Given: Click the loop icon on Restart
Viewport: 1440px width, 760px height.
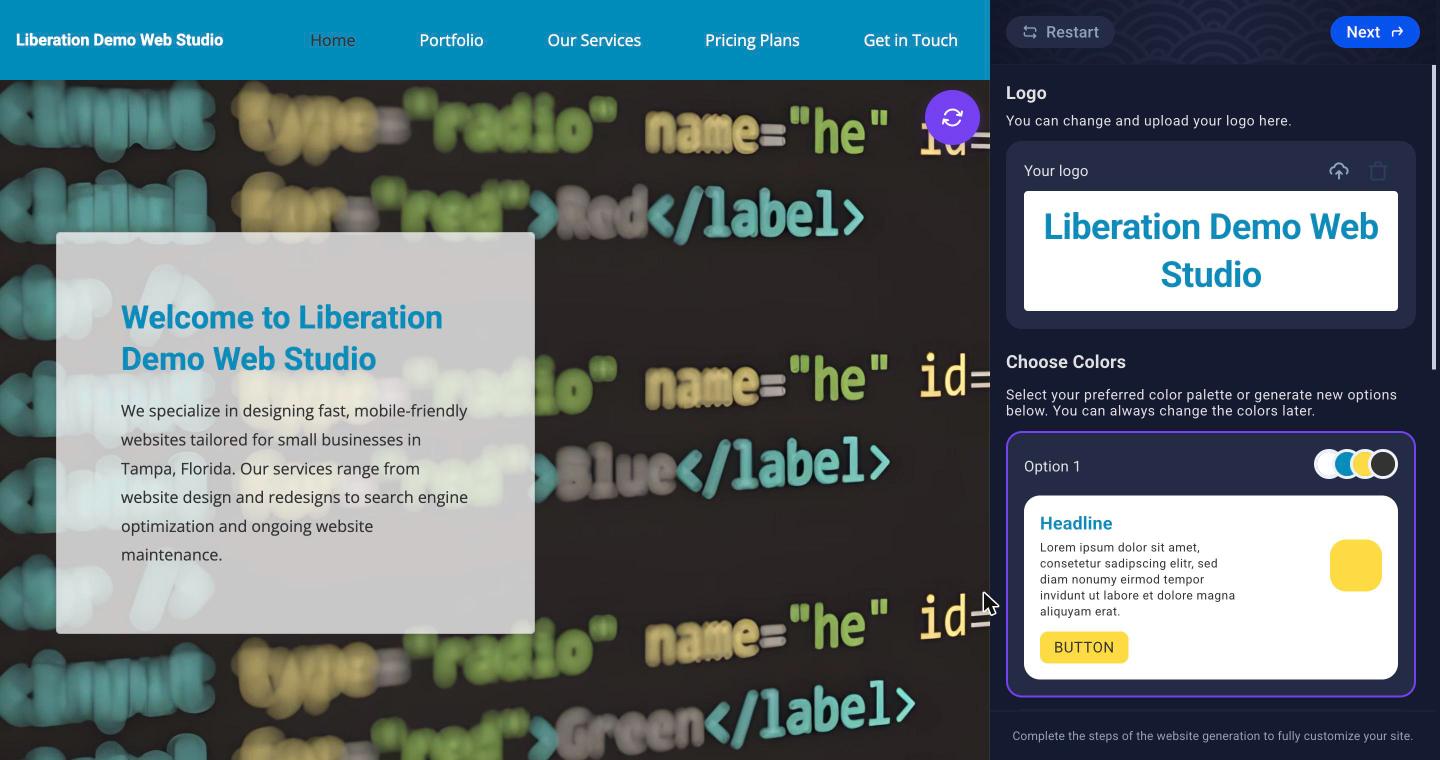Looking at the screenshot, I should coord(1029,32).
